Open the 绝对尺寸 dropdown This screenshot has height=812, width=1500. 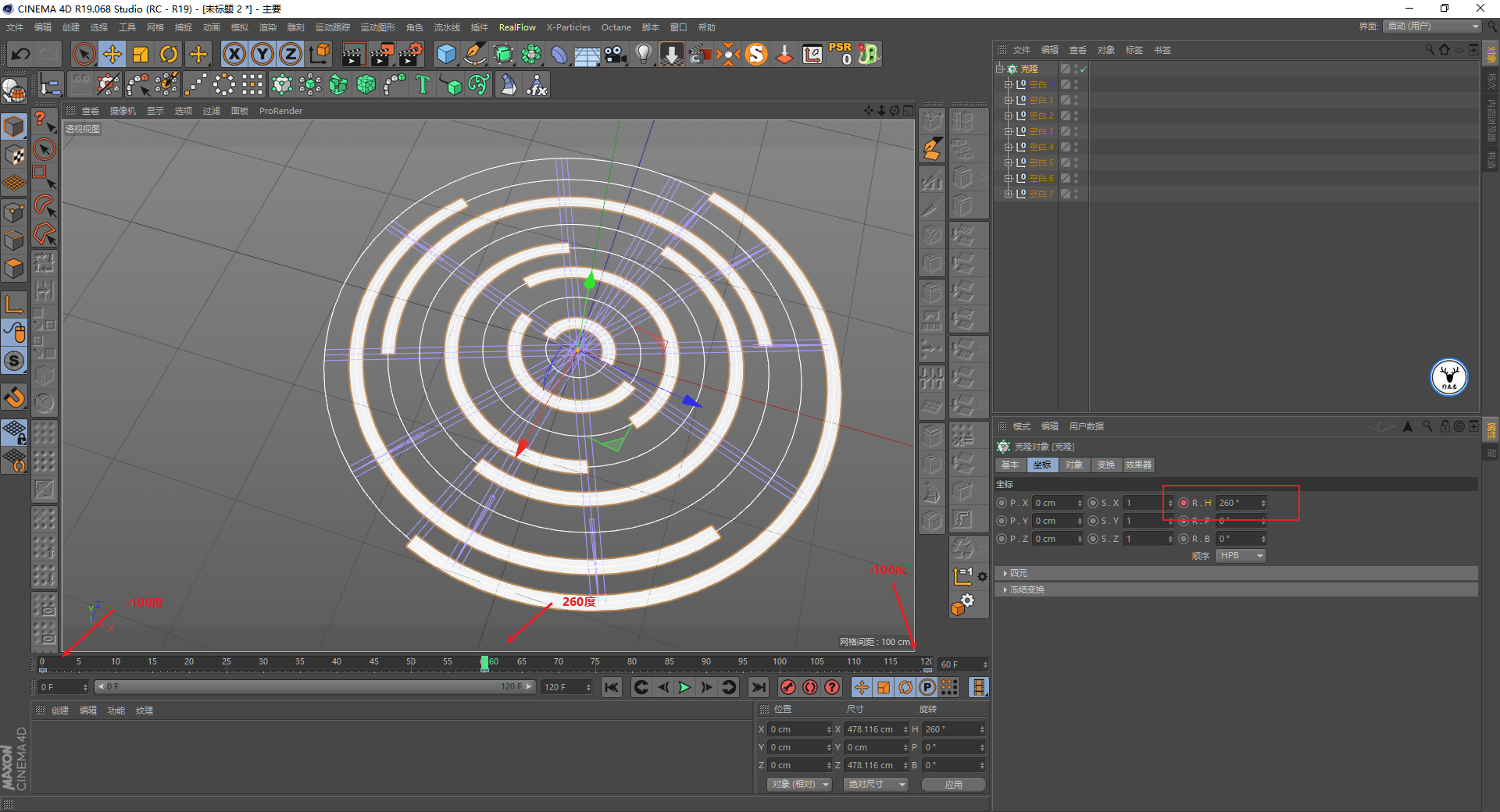[876, 785]
